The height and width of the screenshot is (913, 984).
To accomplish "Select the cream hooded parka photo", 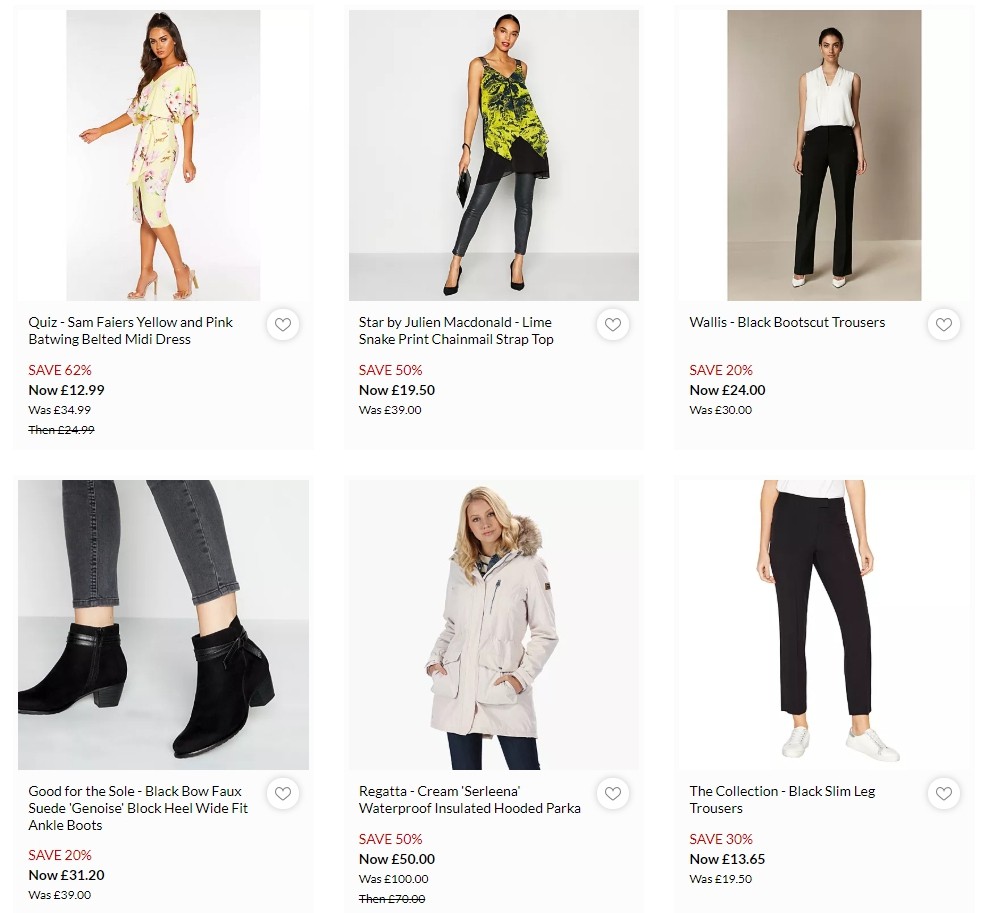I will point(493,622).
